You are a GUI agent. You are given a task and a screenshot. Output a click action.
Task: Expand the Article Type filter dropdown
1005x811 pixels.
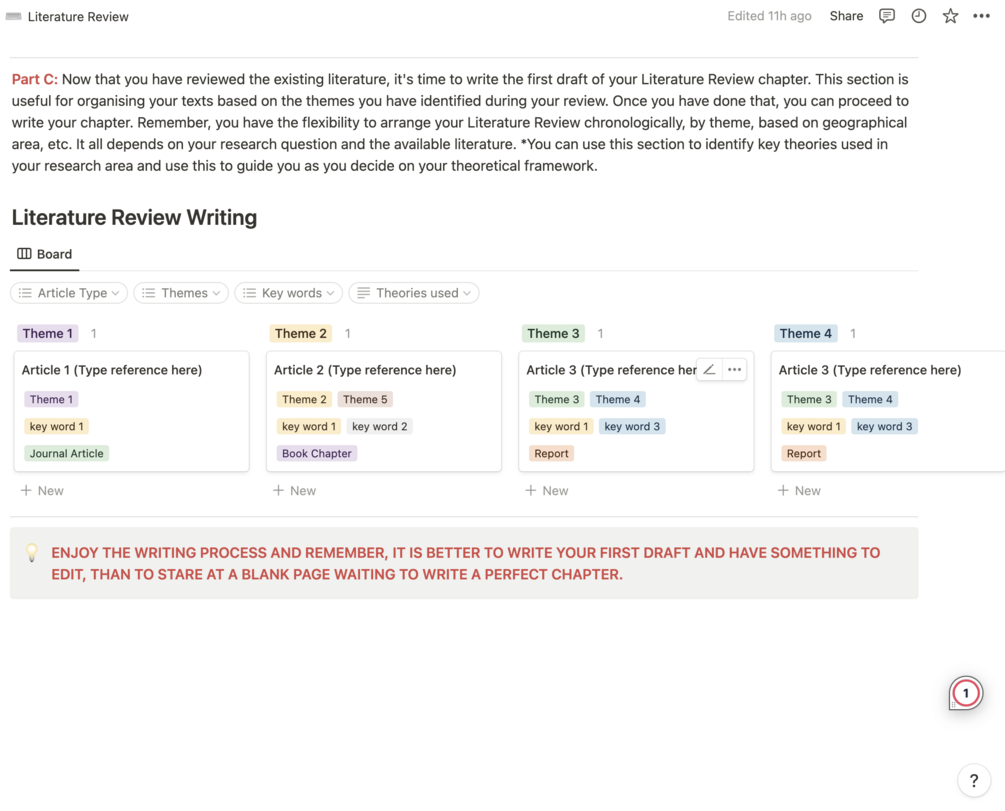tap(69, 293)
